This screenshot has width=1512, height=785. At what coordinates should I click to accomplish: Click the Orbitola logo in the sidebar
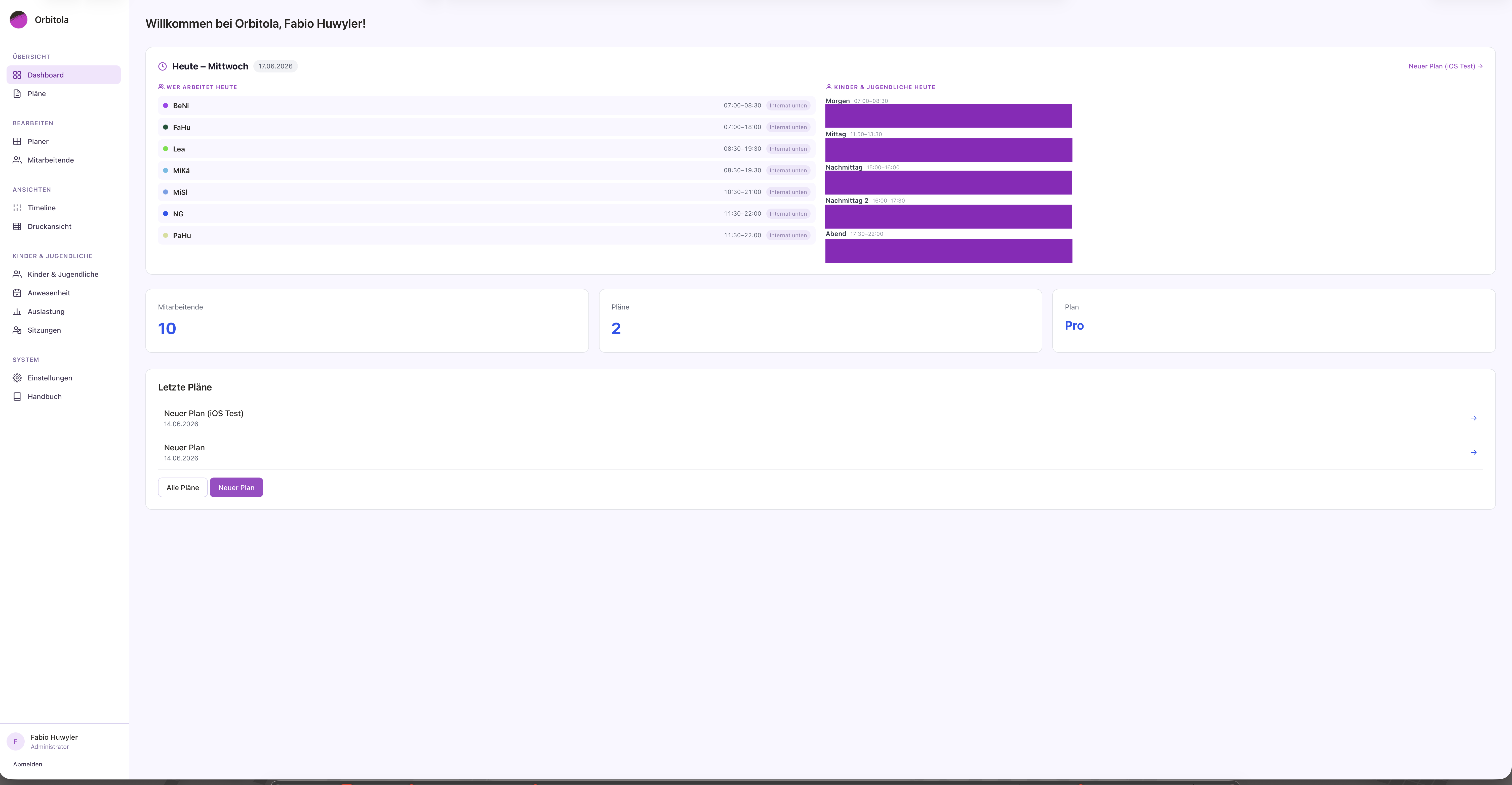19,19
